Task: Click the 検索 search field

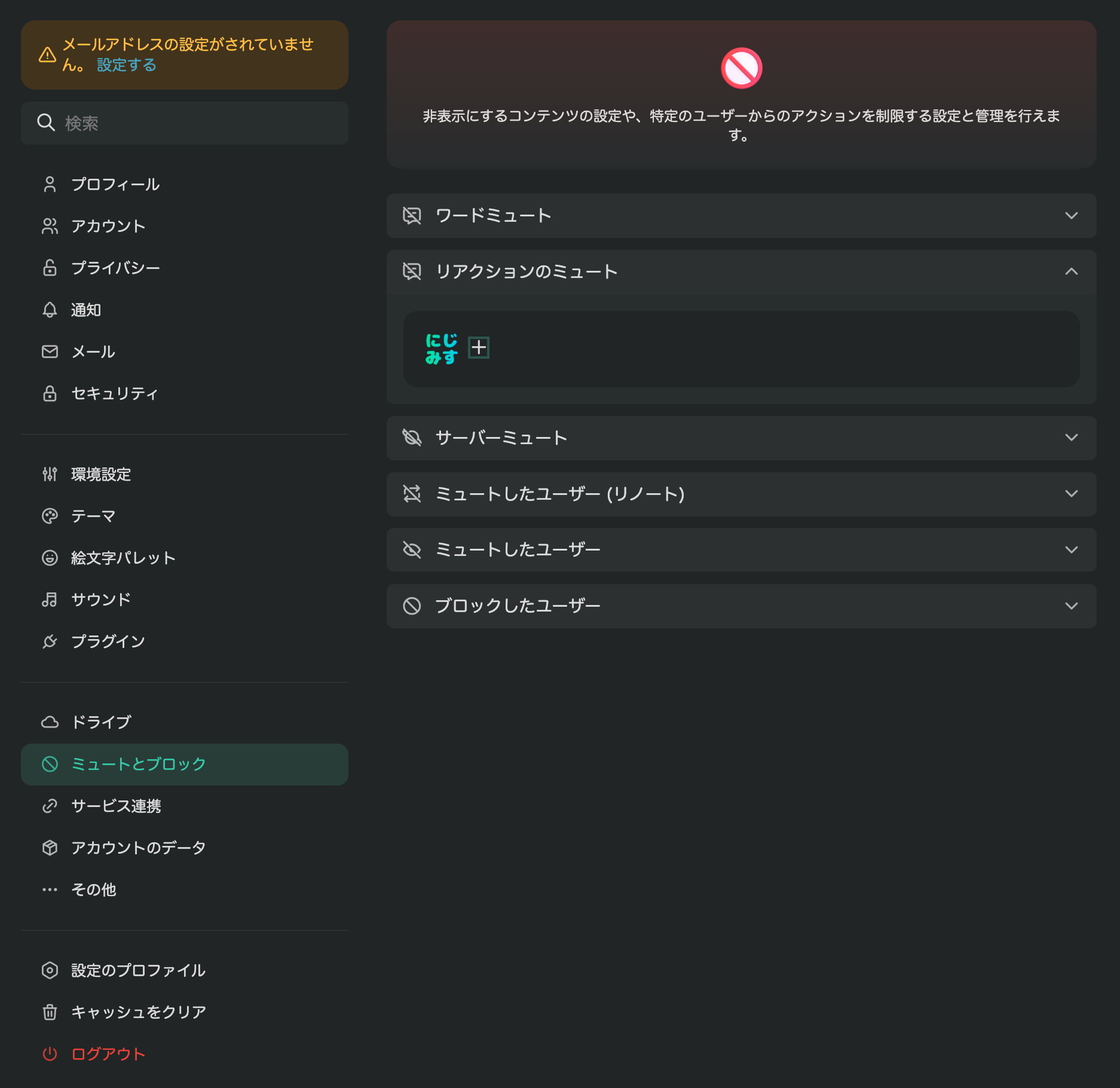Action: click(x=185, y=123)
